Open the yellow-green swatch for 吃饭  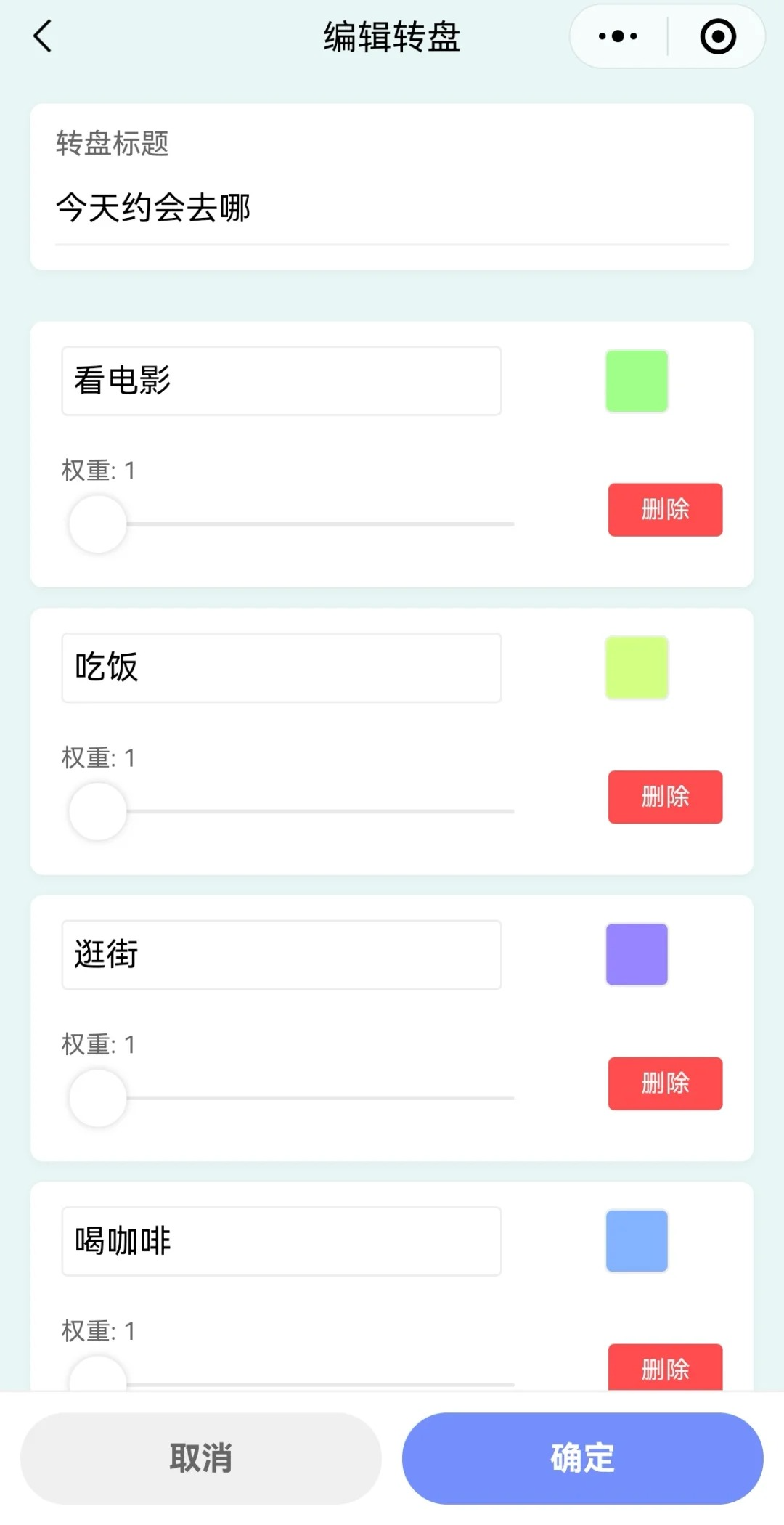(x=637, y=668)
